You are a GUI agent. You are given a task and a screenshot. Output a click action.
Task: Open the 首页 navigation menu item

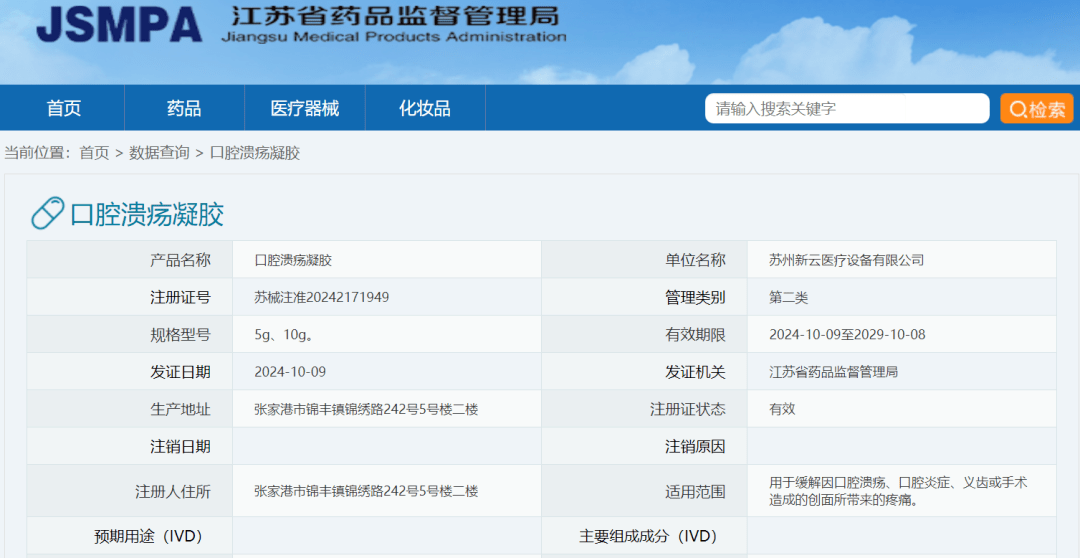point(64,108)
